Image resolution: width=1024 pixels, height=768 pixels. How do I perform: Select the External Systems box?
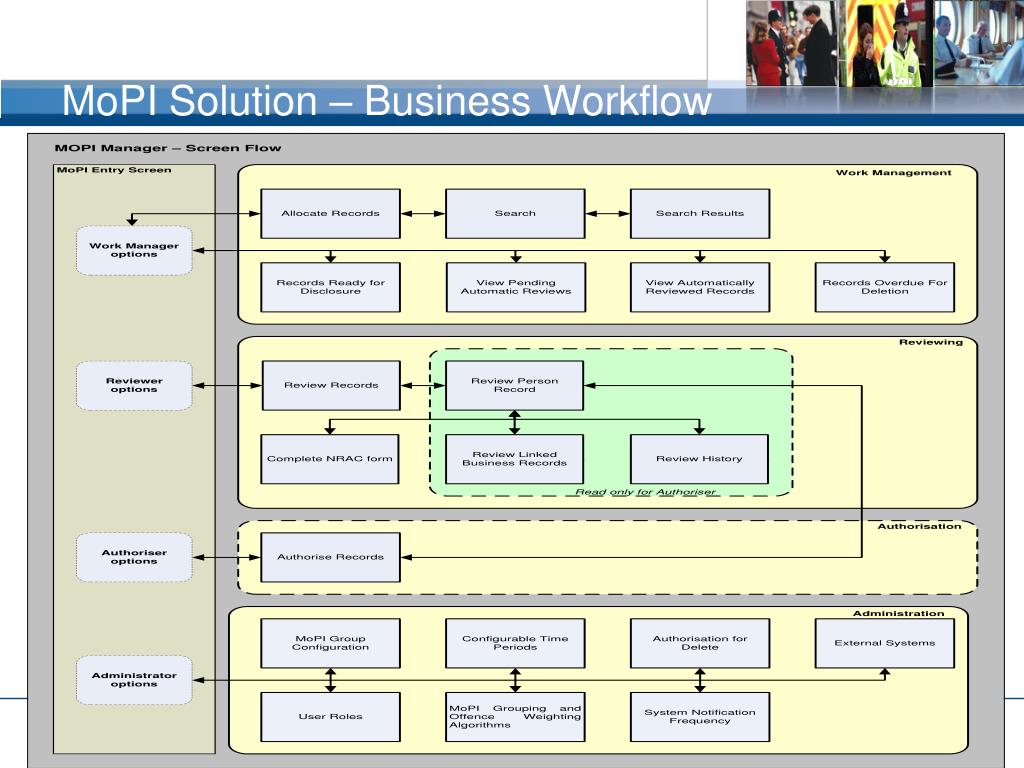click(x=884, y=643)
